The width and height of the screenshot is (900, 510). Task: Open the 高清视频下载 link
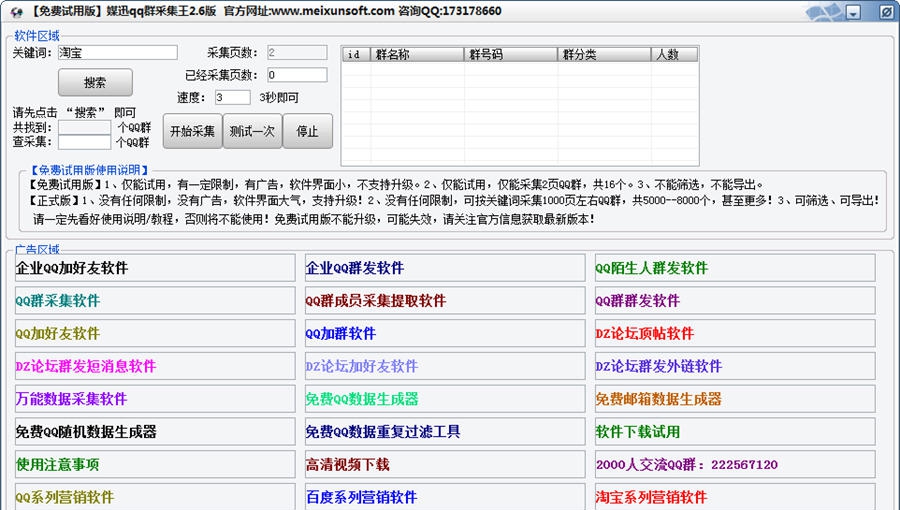point(445,464)
